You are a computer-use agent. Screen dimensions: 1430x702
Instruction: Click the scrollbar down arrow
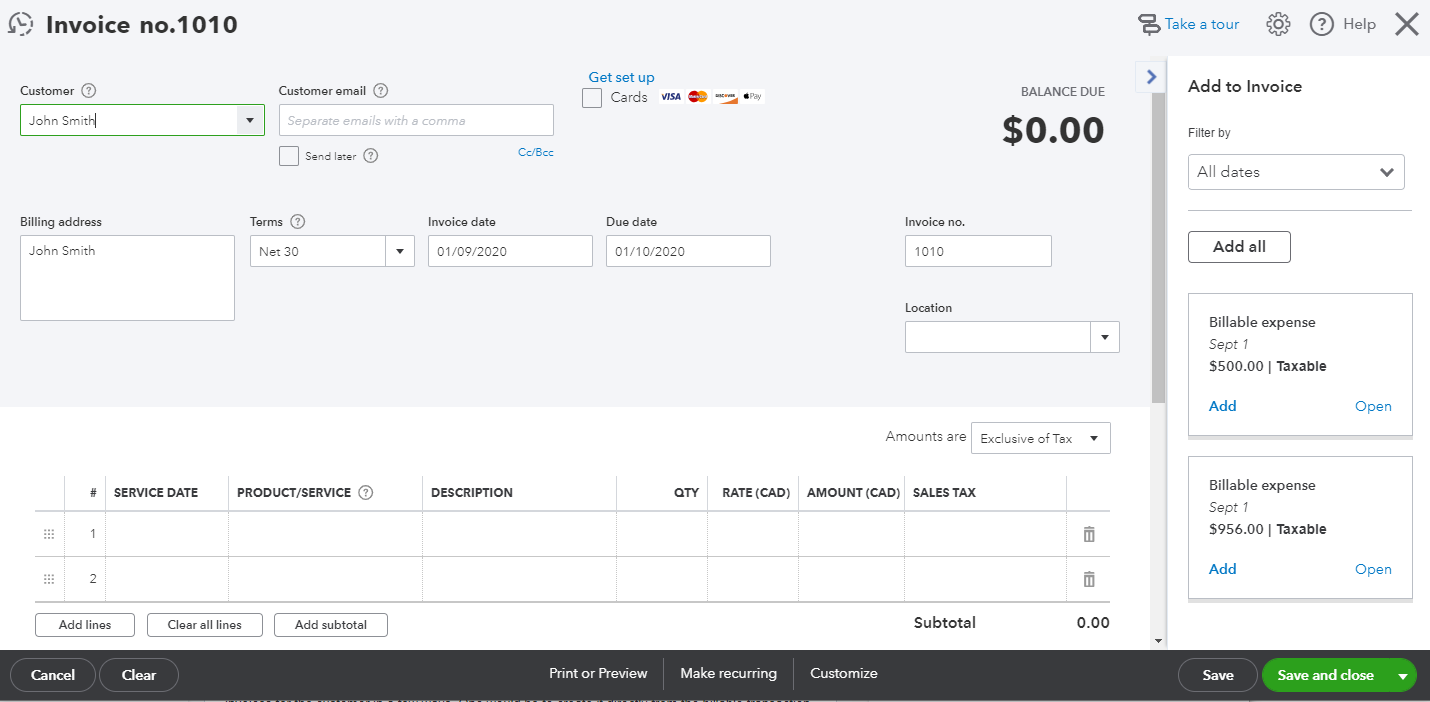coord(1158,641)
